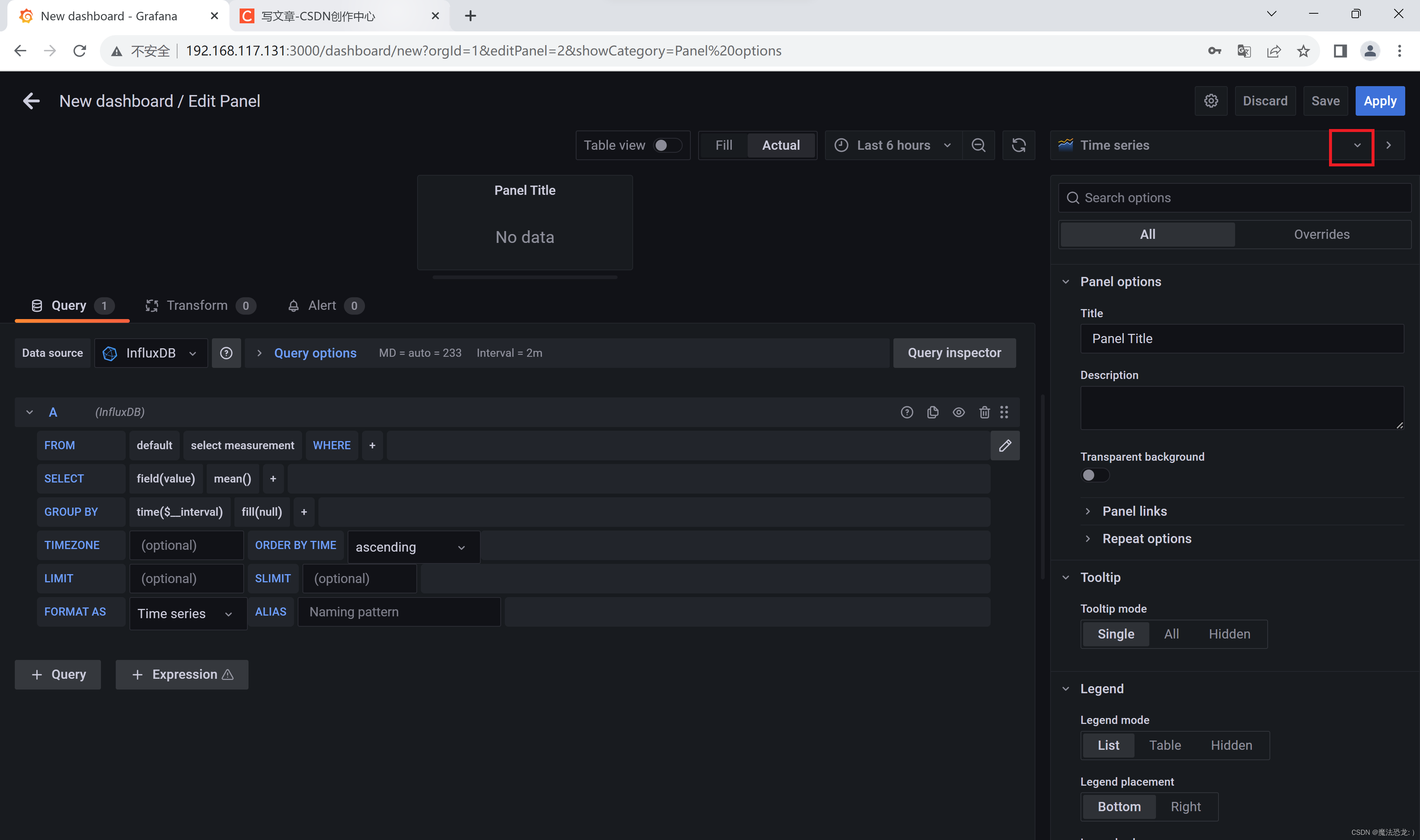Click the data source help icon

pyautogui.click(x=226, y=353)
